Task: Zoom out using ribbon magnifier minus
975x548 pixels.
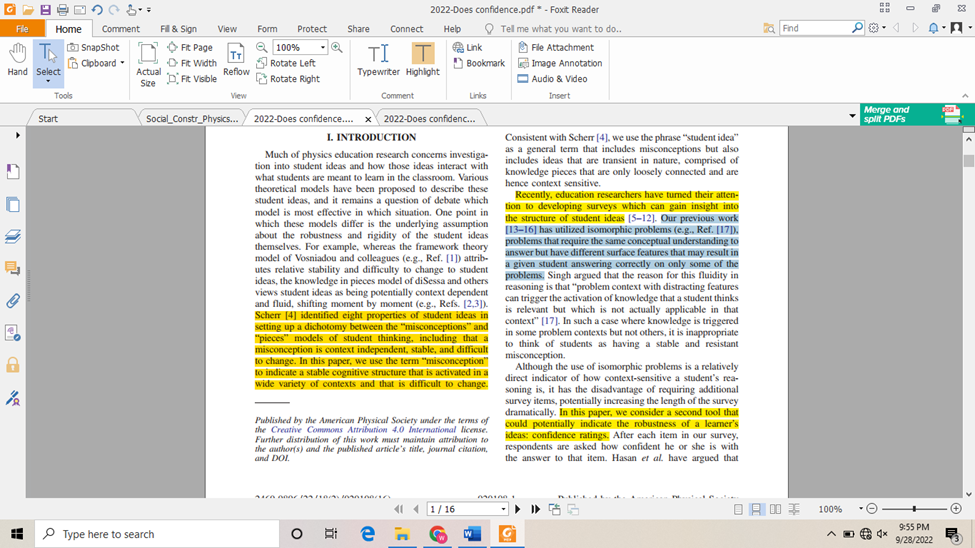Action: [x=262, y=47]
